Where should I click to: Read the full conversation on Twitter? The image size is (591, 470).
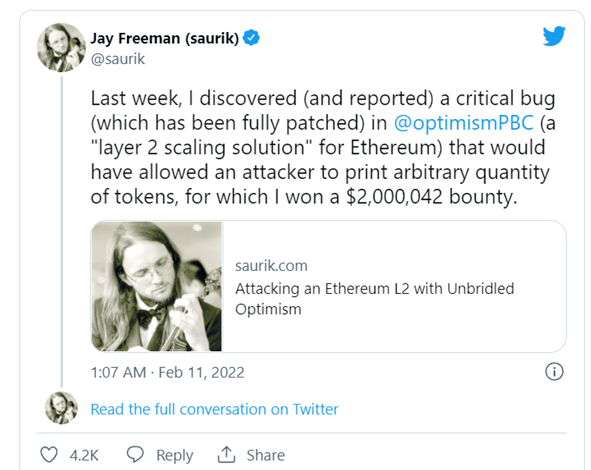click(x=214, y=409)
